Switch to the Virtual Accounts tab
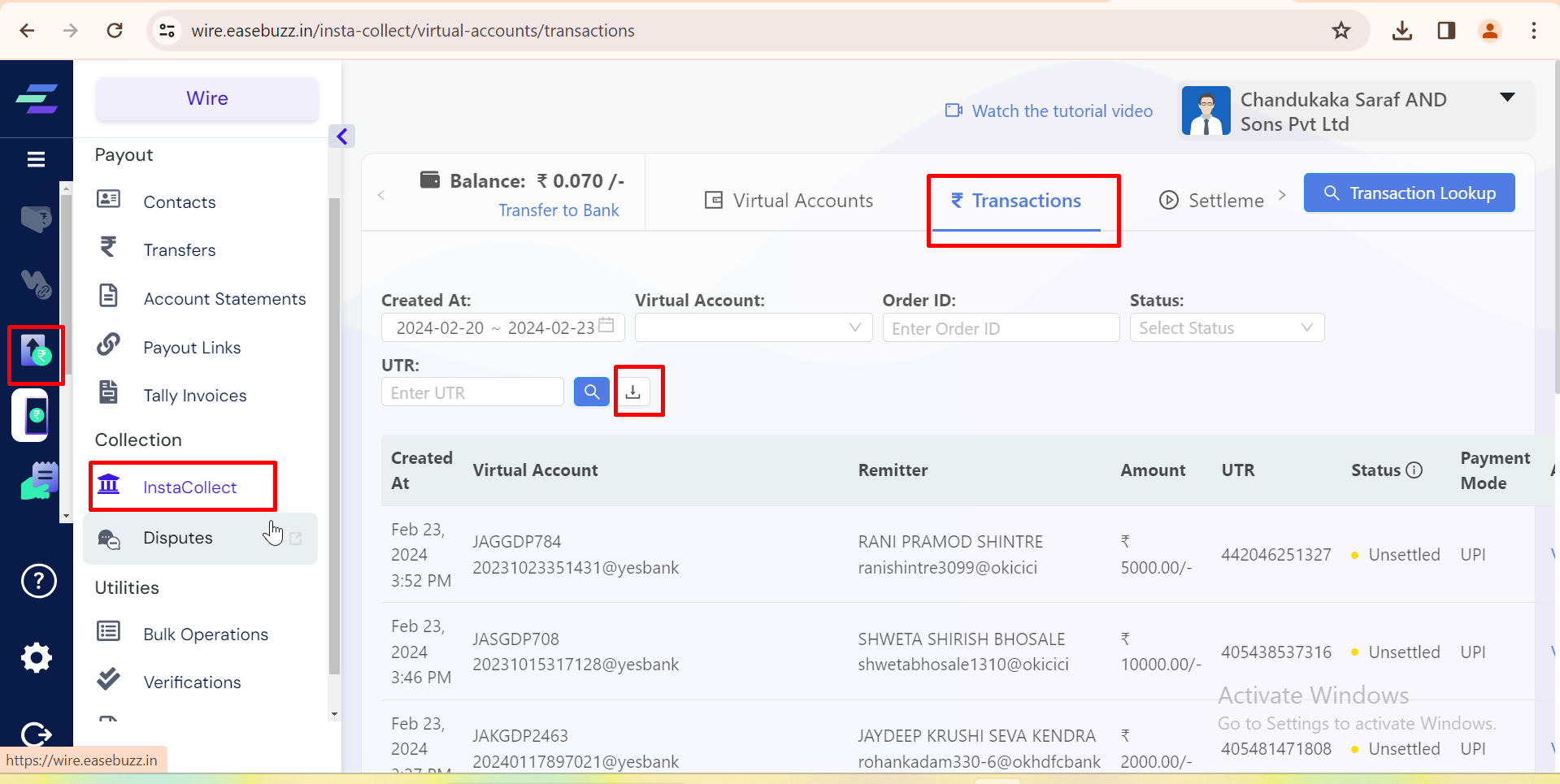 789,201
